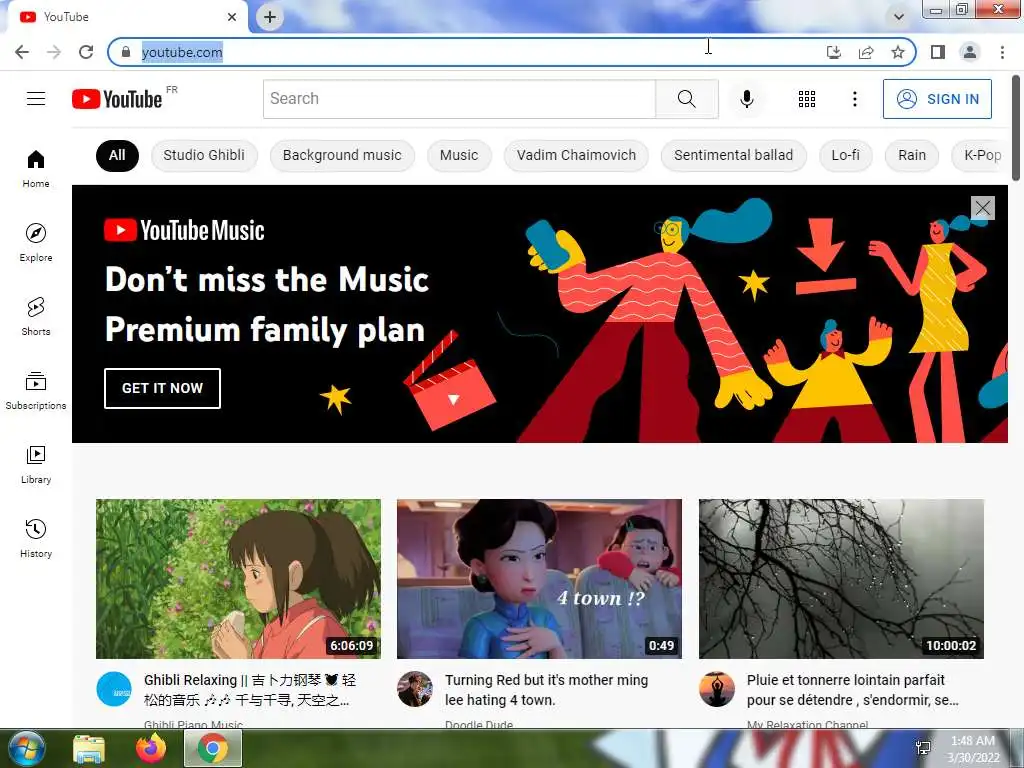Open the Pluie et tonnerre video title
This screenshot has height=768, width=1024.
click(x=852, y=690)
